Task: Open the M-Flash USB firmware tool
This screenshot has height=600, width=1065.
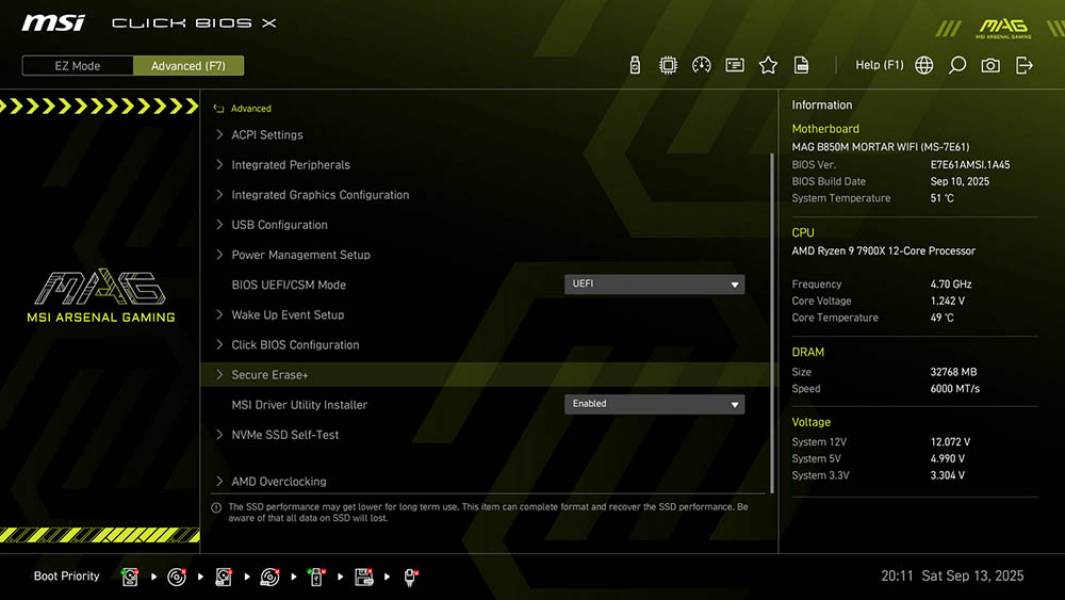Action: [x=634, y=64]
